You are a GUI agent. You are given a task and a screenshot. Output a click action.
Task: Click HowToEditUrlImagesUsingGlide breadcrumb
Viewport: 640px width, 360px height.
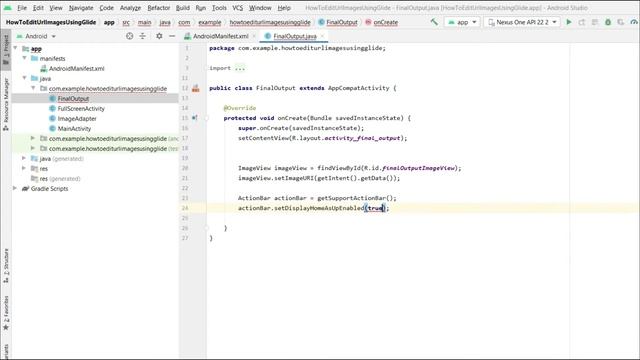51,22
